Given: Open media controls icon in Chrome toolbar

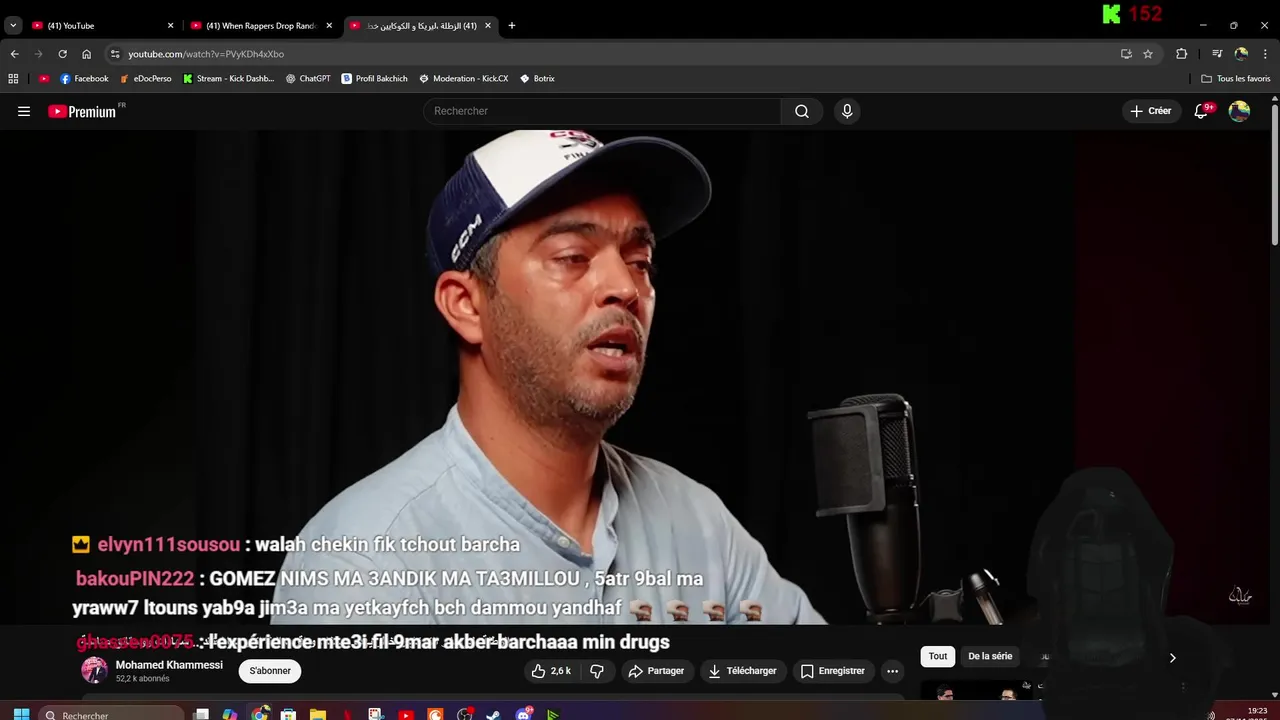Looking at the screenshot, I should click(1217, 54).
